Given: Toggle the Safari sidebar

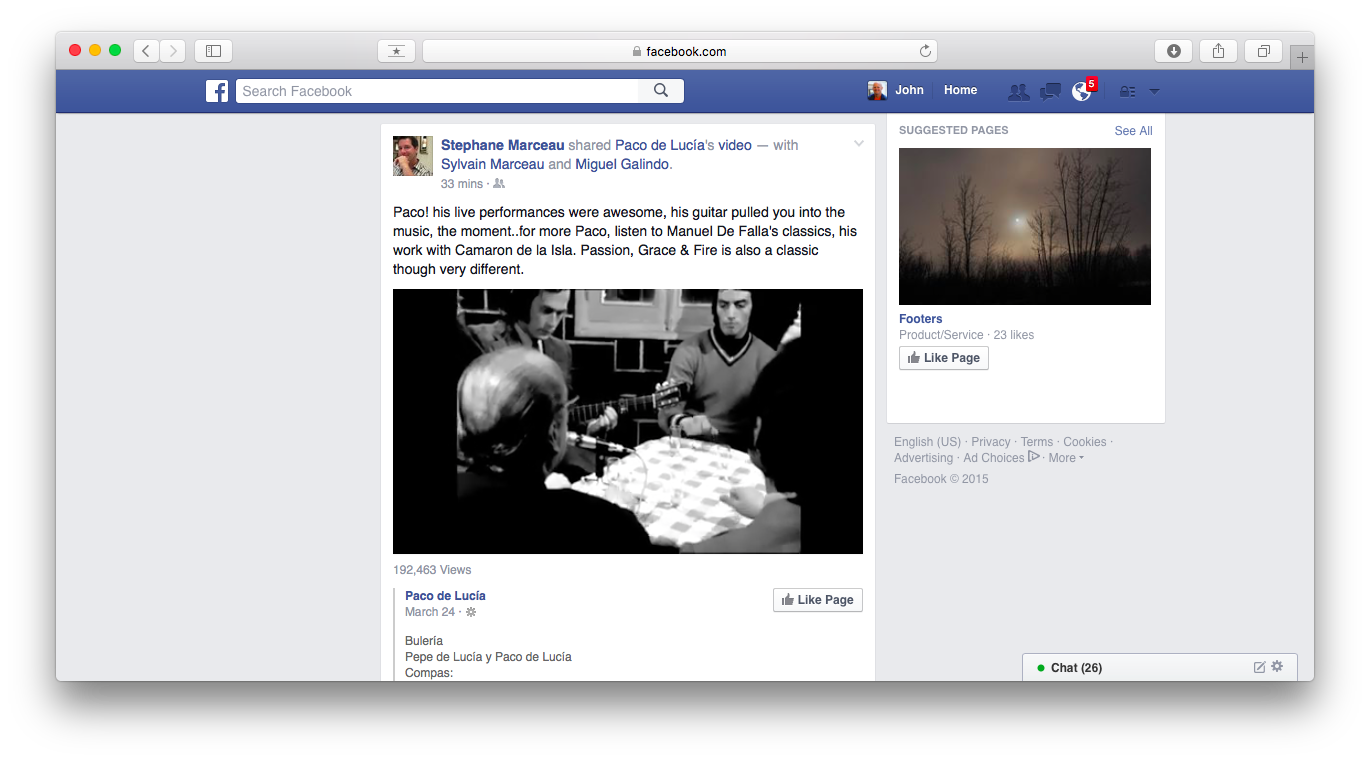Looking at the screenshot, I should (x=213, y=51).
